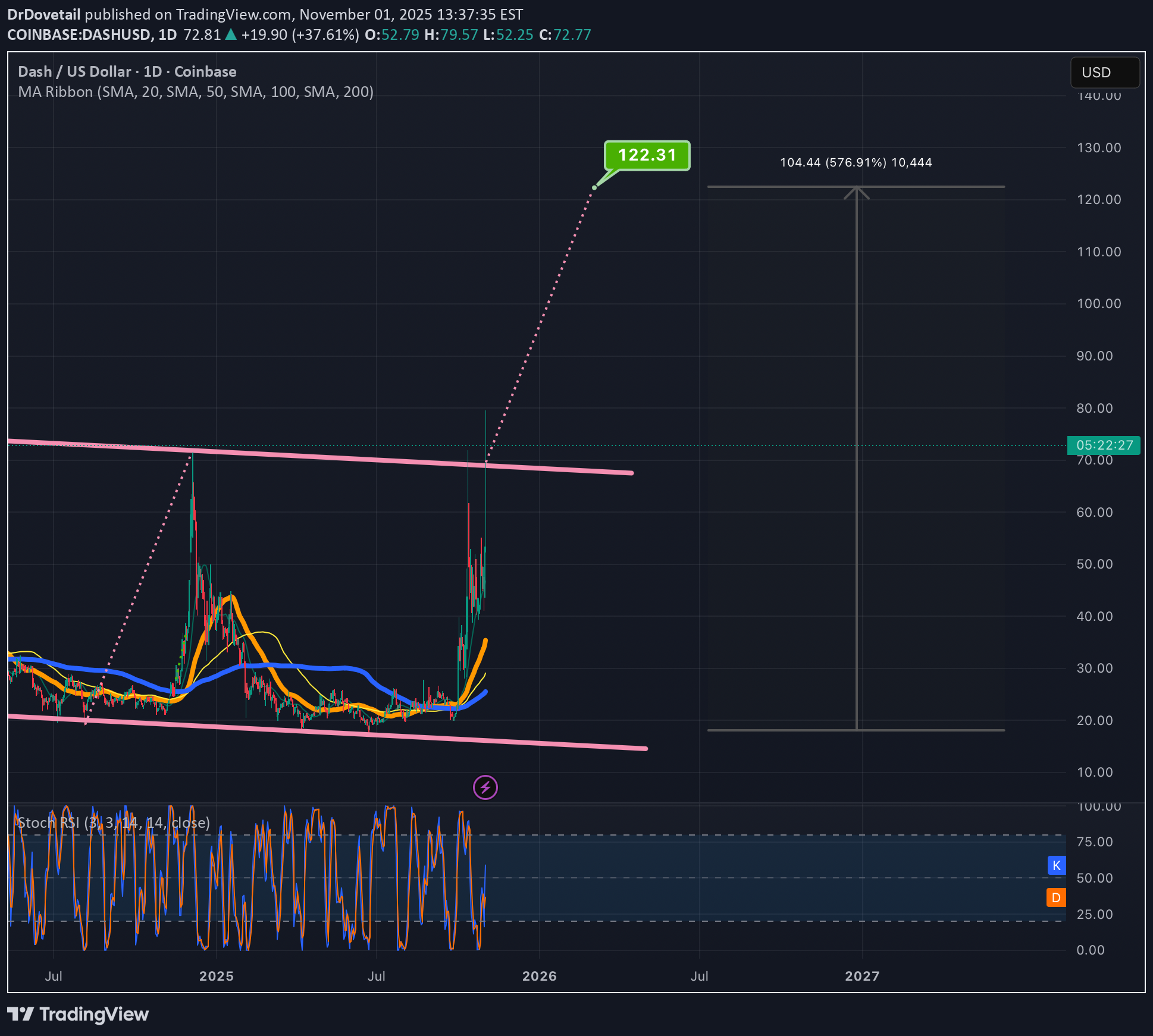Select the blue K plot badge for Stoch RSI
1153x1036 pixels.
pyautogui.click(x=1056, y=865)
